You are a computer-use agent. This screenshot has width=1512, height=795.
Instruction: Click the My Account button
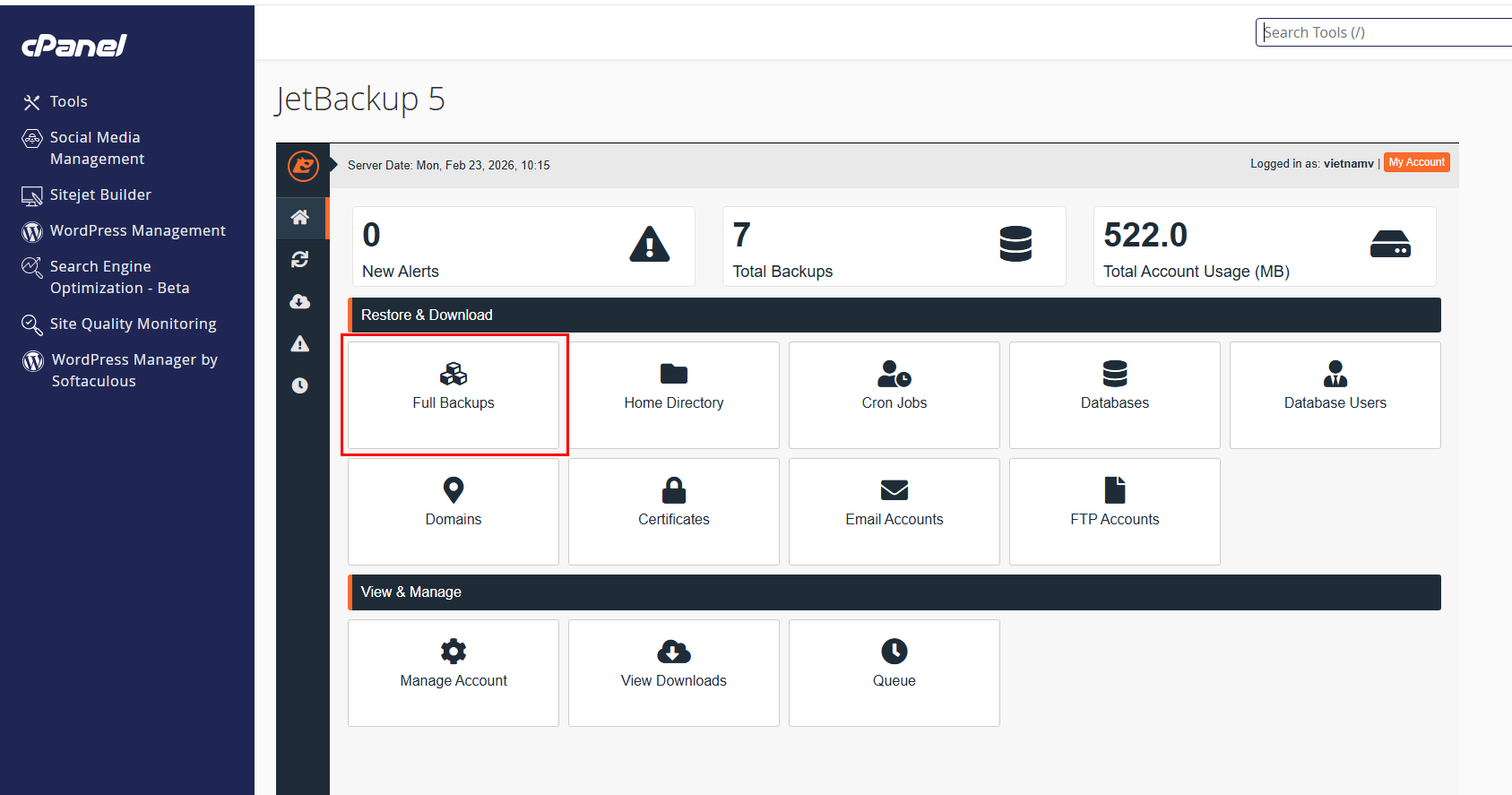(x=1416, y=162)
